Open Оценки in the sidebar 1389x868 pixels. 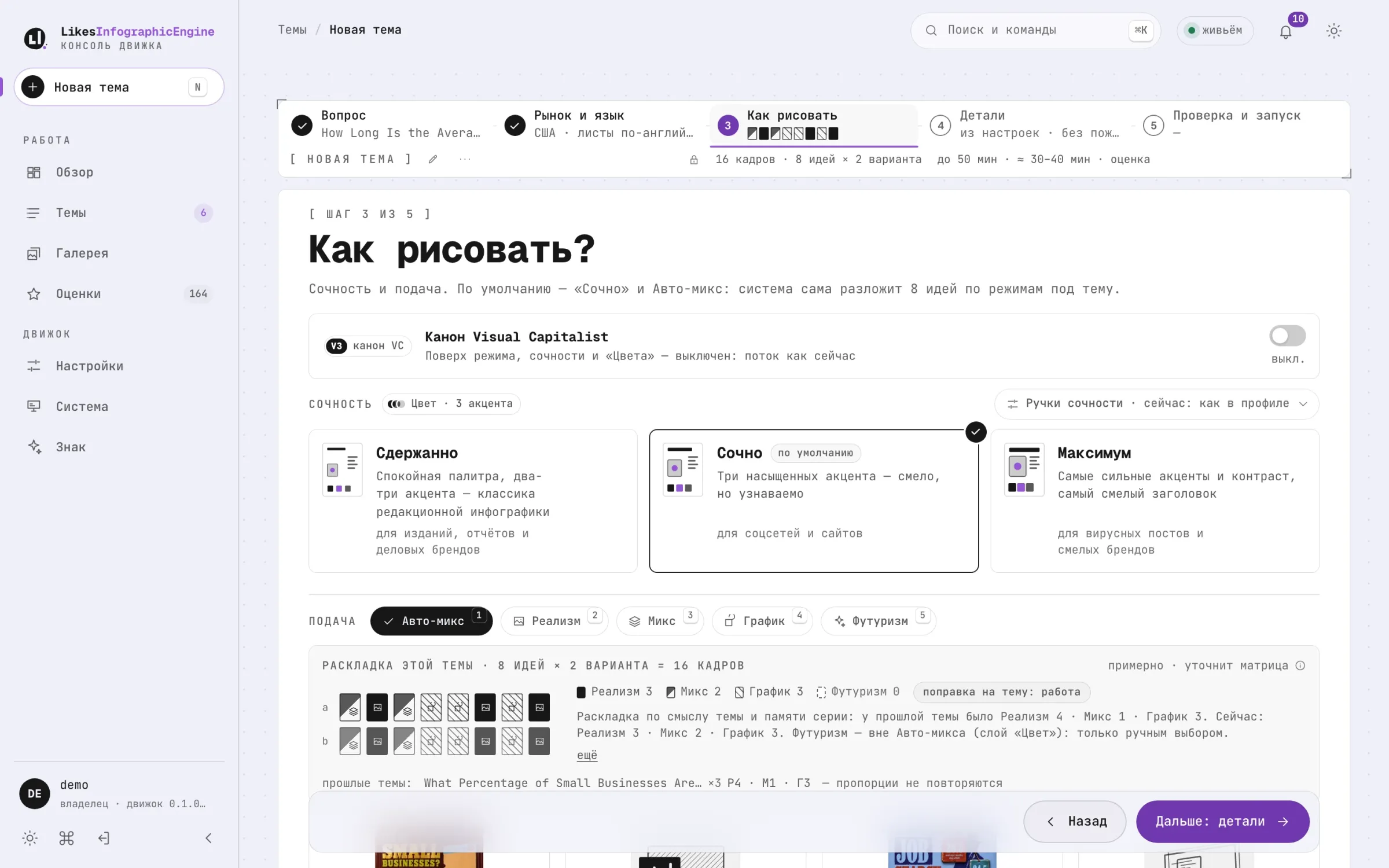pyautogui.click(x=119, y=294)
